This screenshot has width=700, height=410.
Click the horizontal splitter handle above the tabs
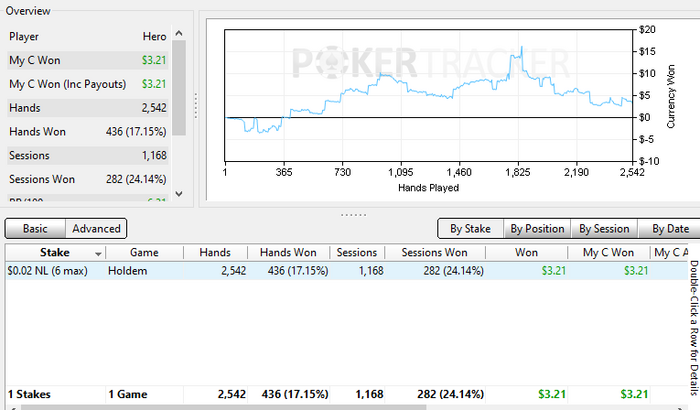(x=354, y=215)
